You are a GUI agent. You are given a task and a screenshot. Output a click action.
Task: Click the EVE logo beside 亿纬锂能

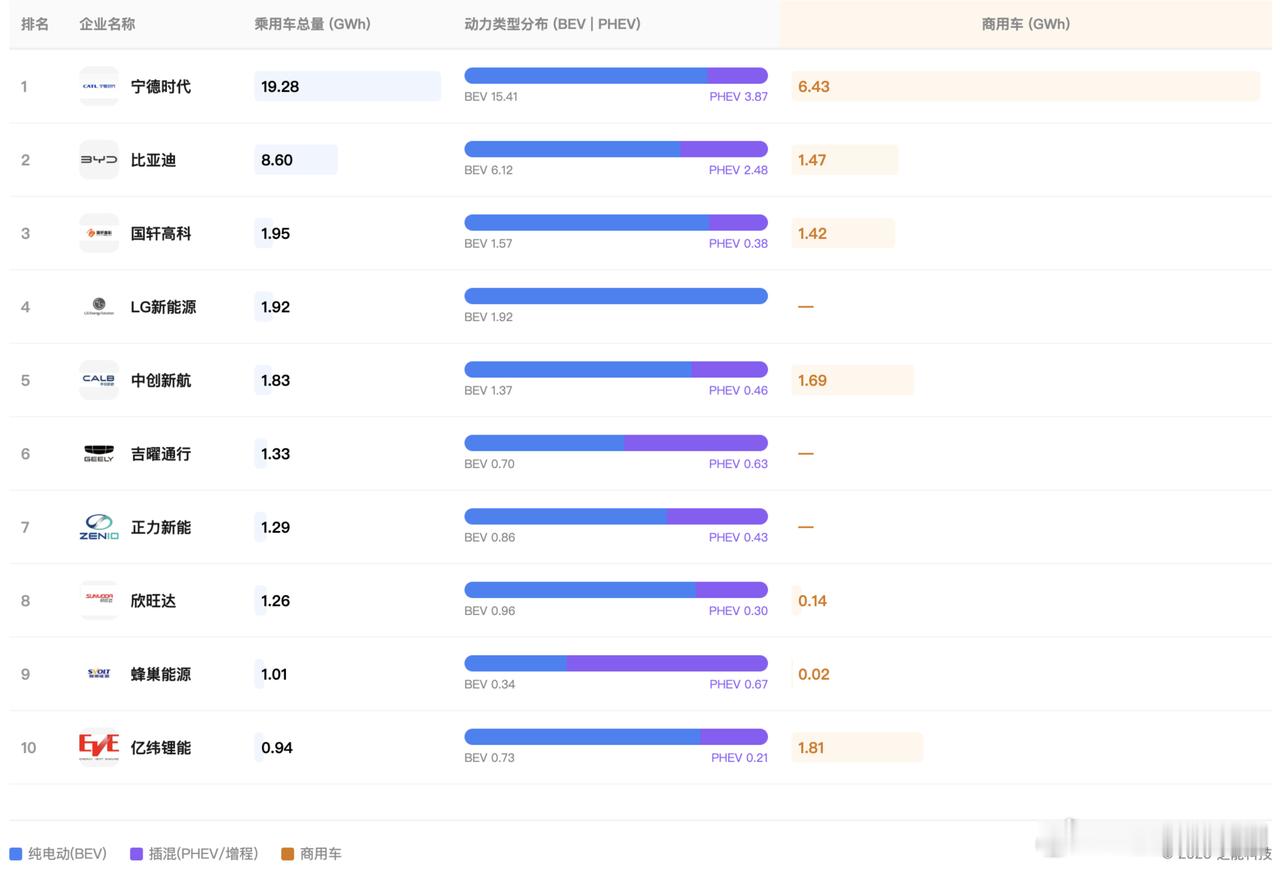99,747
